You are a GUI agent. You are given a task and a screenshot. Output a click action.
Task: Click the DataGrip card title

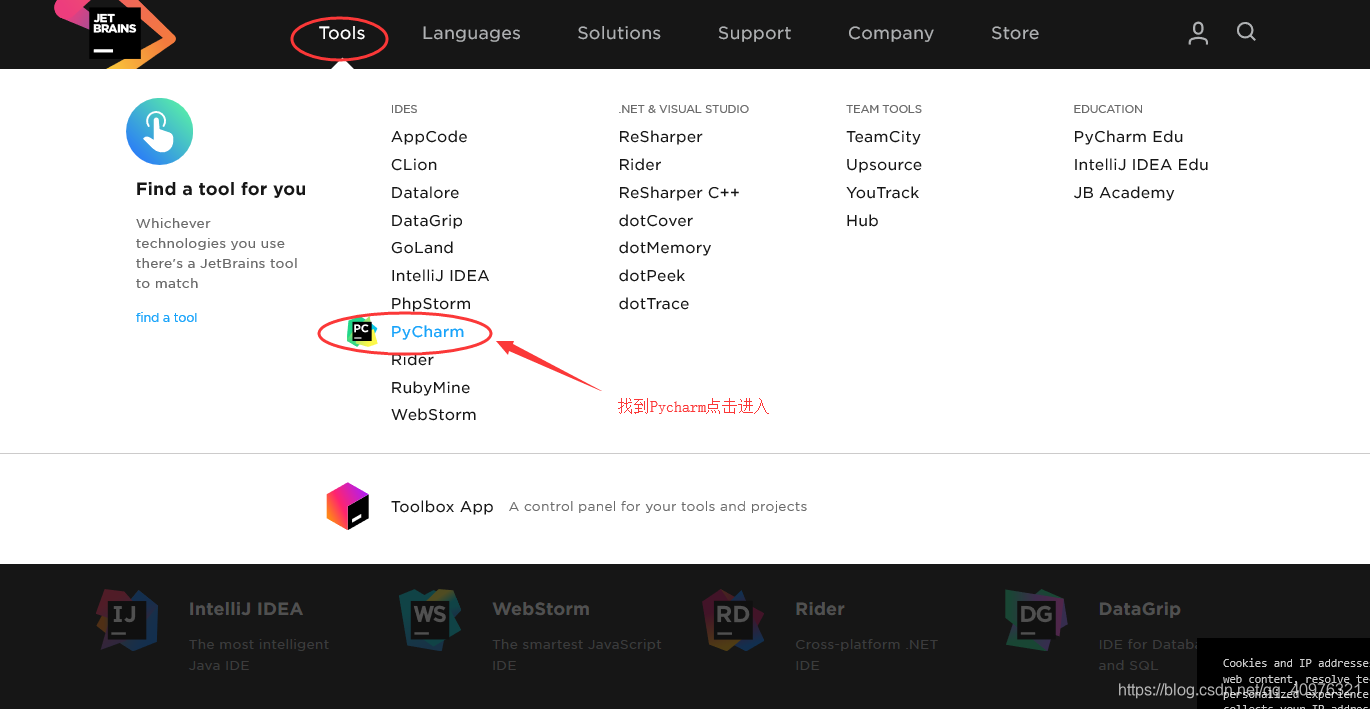[1140, 609]
